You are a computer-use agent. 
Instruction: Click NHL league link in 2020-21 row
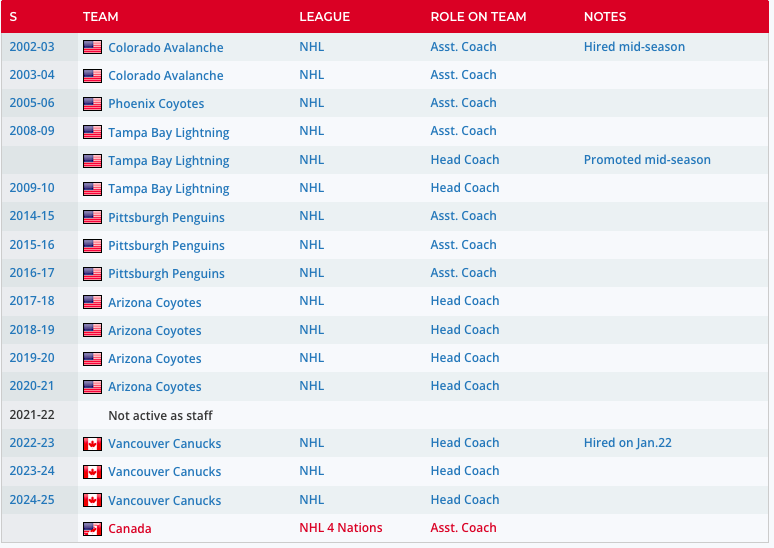coord(311,386)
